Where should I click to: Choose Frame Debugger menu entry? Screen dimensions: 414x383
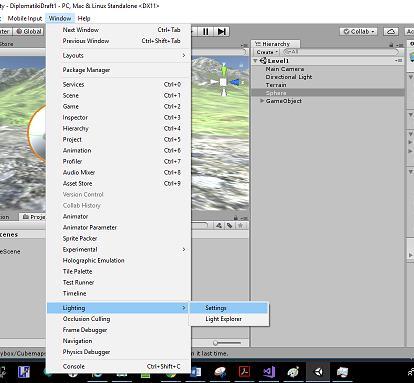(119, 330)
